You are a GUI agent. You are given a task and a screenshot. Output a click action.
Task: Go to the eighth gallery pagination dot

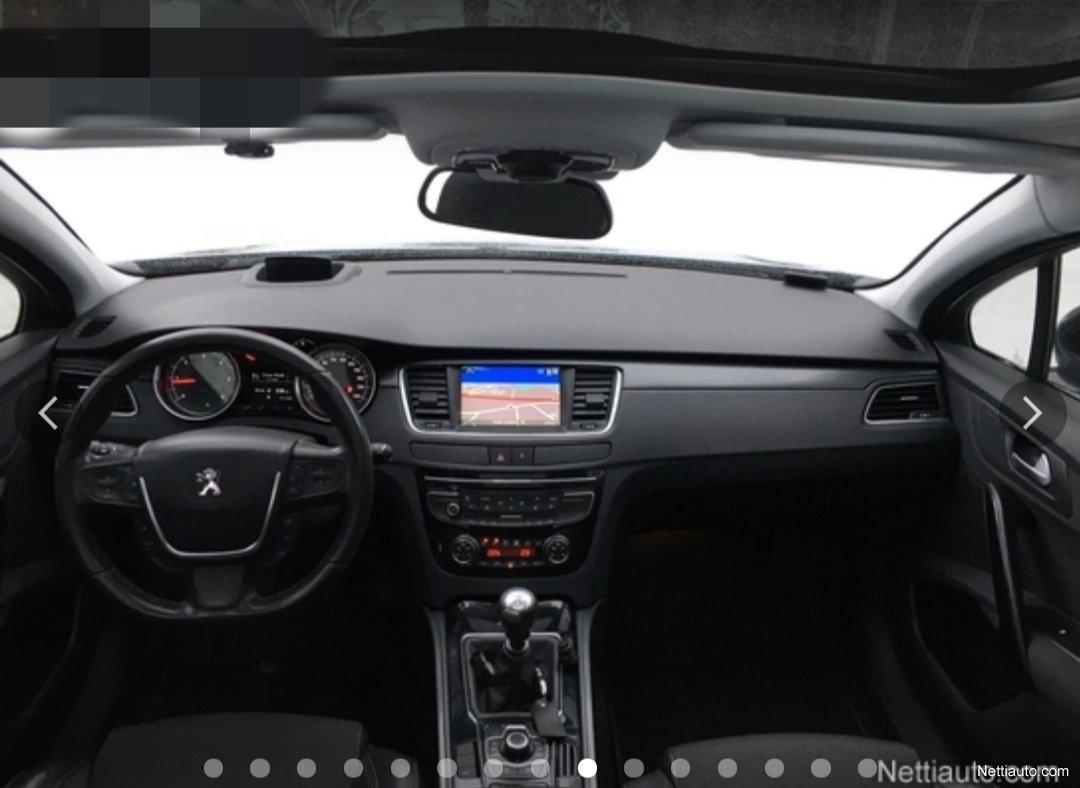[540, 768]
